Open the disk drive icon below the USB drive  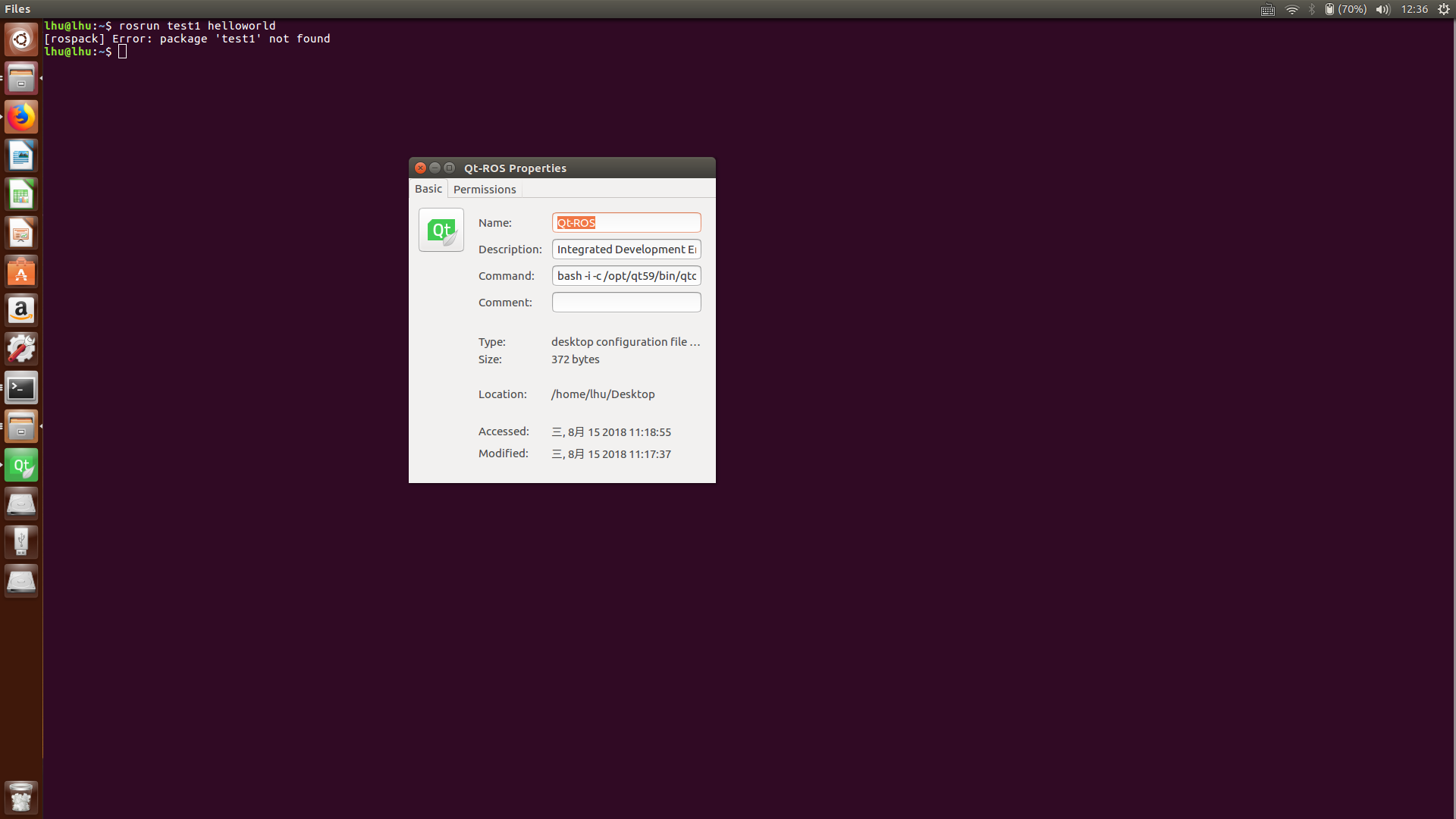pyautogui.click(x=21, y=581)
